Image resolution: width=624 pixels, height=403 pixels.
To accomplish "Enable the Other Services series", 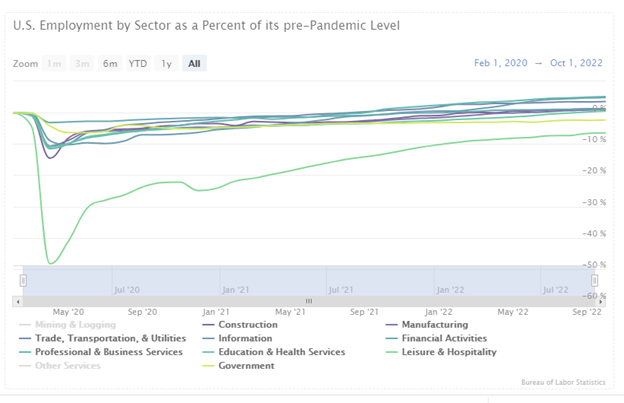I will pyautogui.click(x=66, y=366).
